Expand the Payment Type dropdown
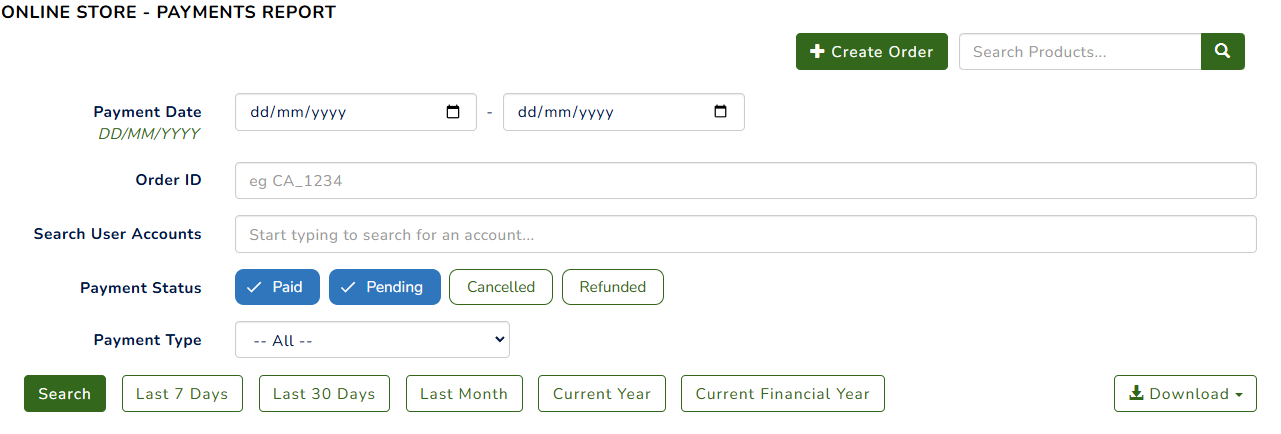This screenshot has width=1281, height=434. pos(372,340)
